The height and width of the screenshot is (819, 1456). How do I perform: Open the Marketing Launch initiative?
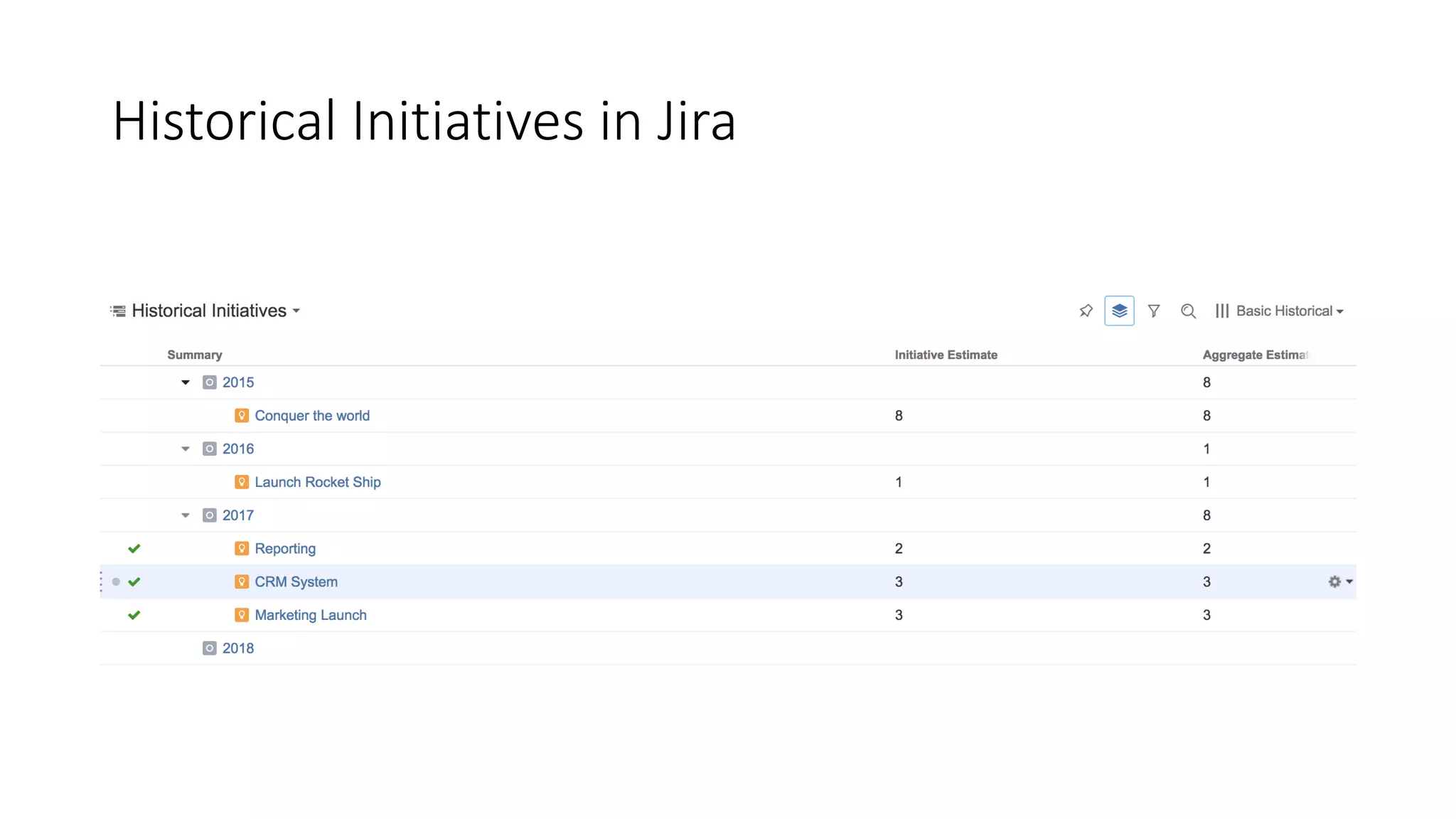click(x=311, y=615)
